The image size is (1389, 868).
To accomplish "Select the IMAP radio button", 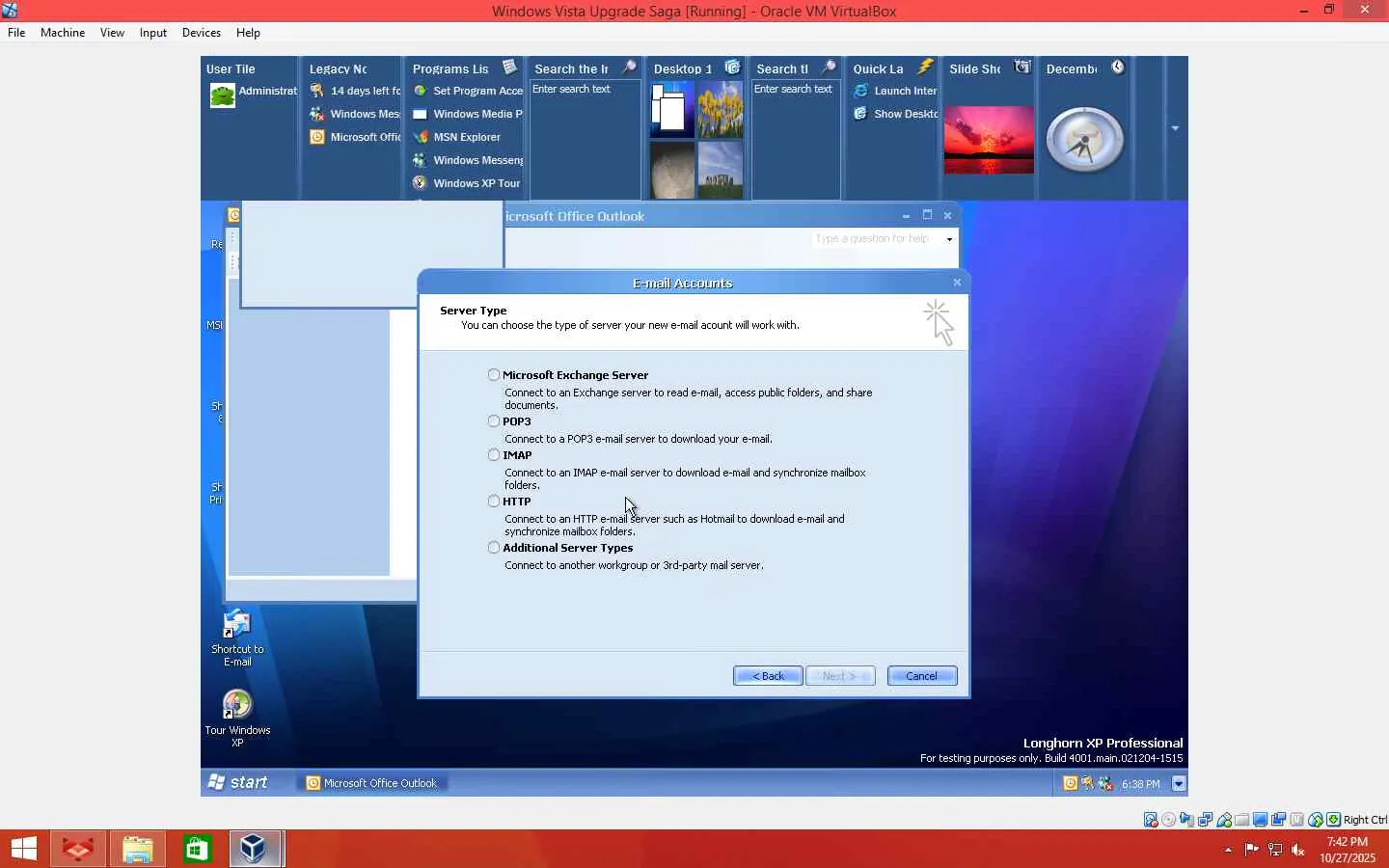I will pyautogui.click(x=494, y=455).
